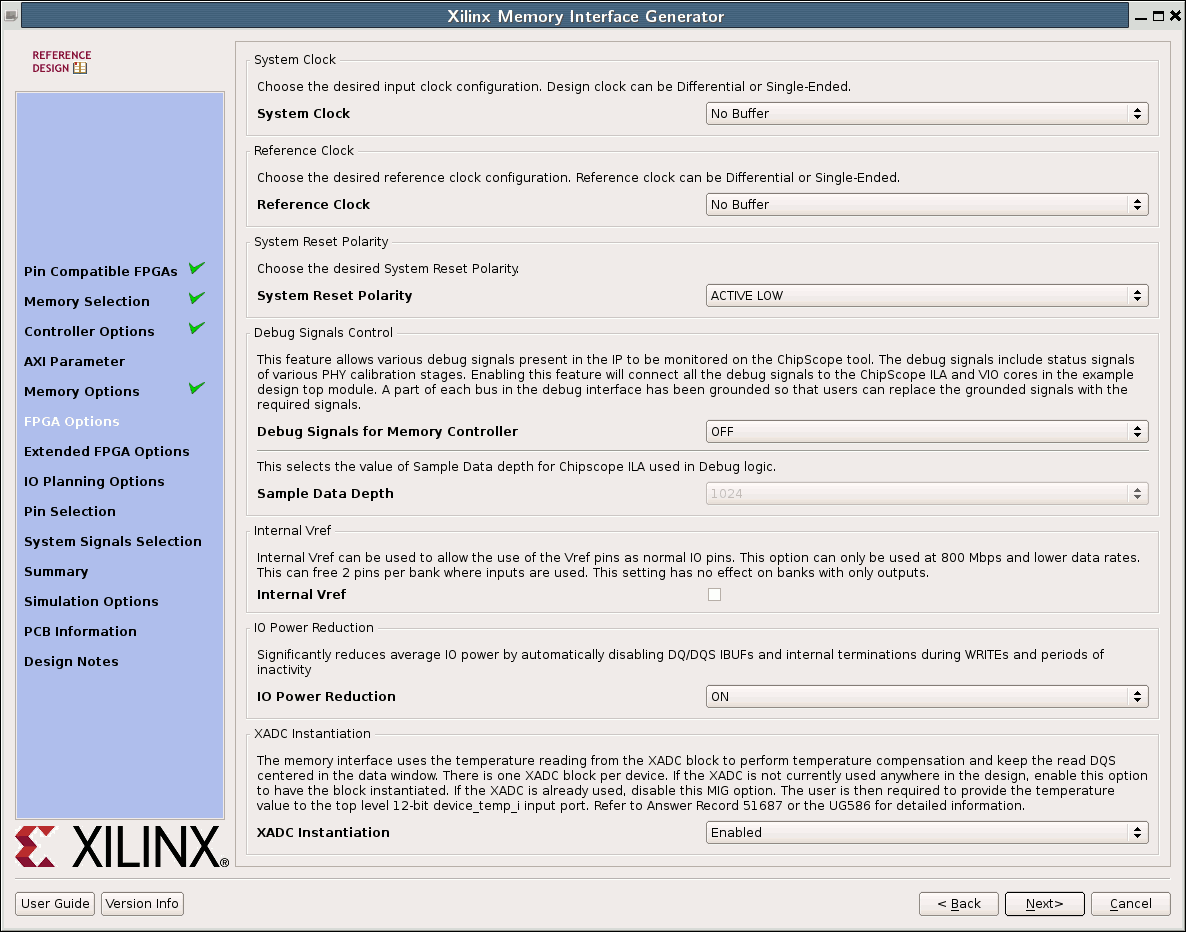Go back with the Back button
The image size is (1186, 932).
(x=958, y=903)
